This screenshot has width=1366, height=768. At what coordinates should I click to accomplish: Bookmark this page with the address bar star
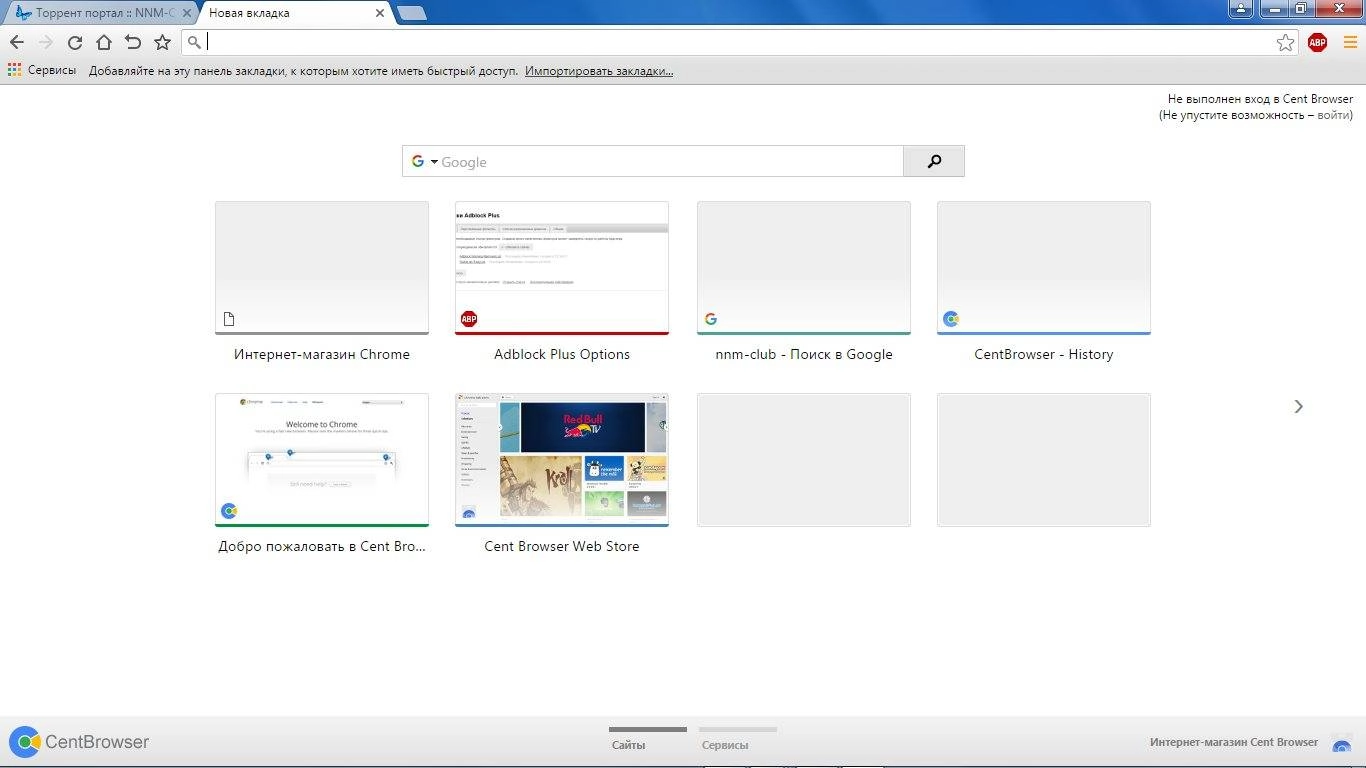[x=1285, y=42]
